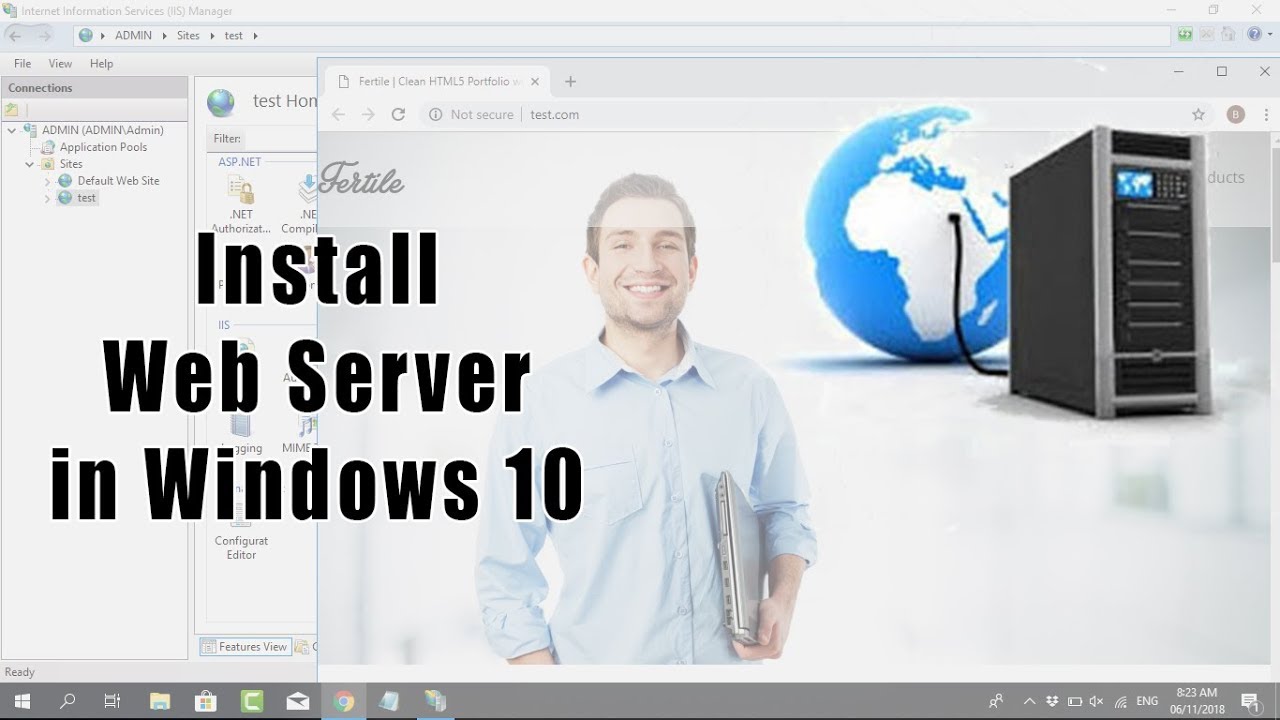Open the Mail app from the taskbar
1280x720 pixels.
coord(297,701)
